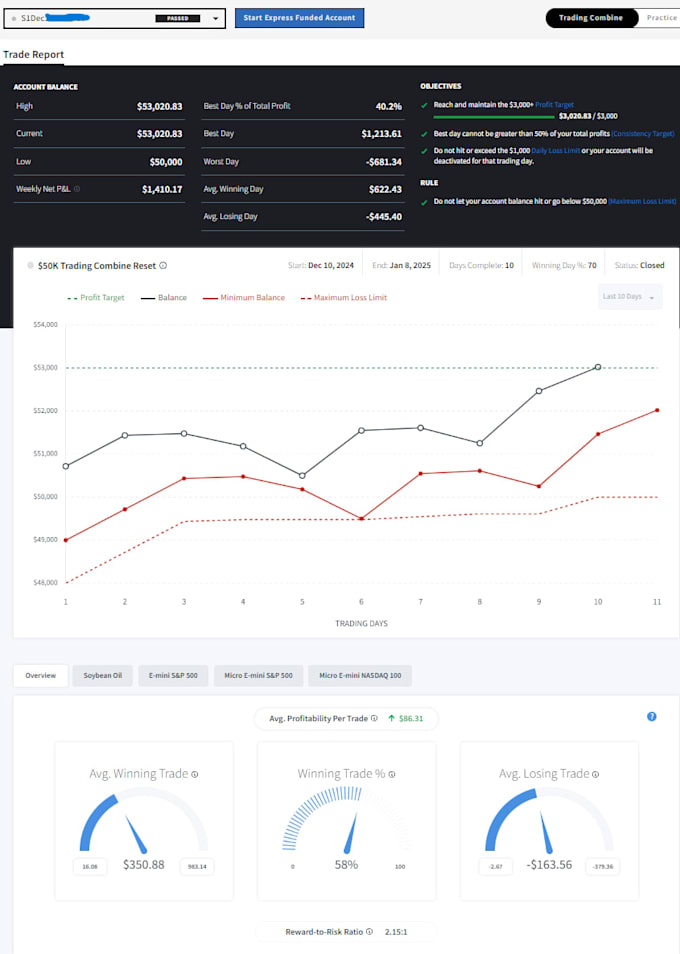Click info icon next to Reward-to-Risk Ratio
Viewport: 680px width, 954px height.
pyautogui.click(x=369, y=931)
